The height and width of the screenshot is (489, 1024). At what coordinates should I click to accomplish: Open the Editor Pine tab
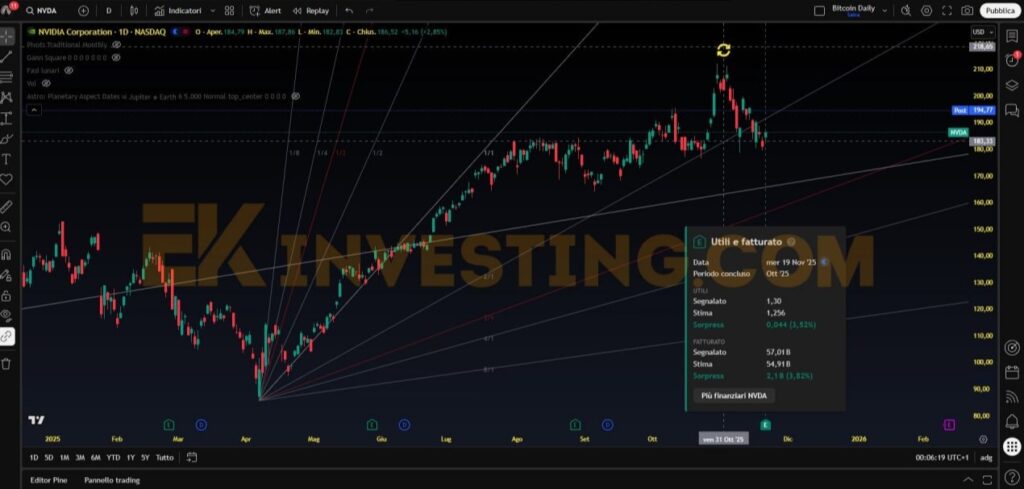50,480
